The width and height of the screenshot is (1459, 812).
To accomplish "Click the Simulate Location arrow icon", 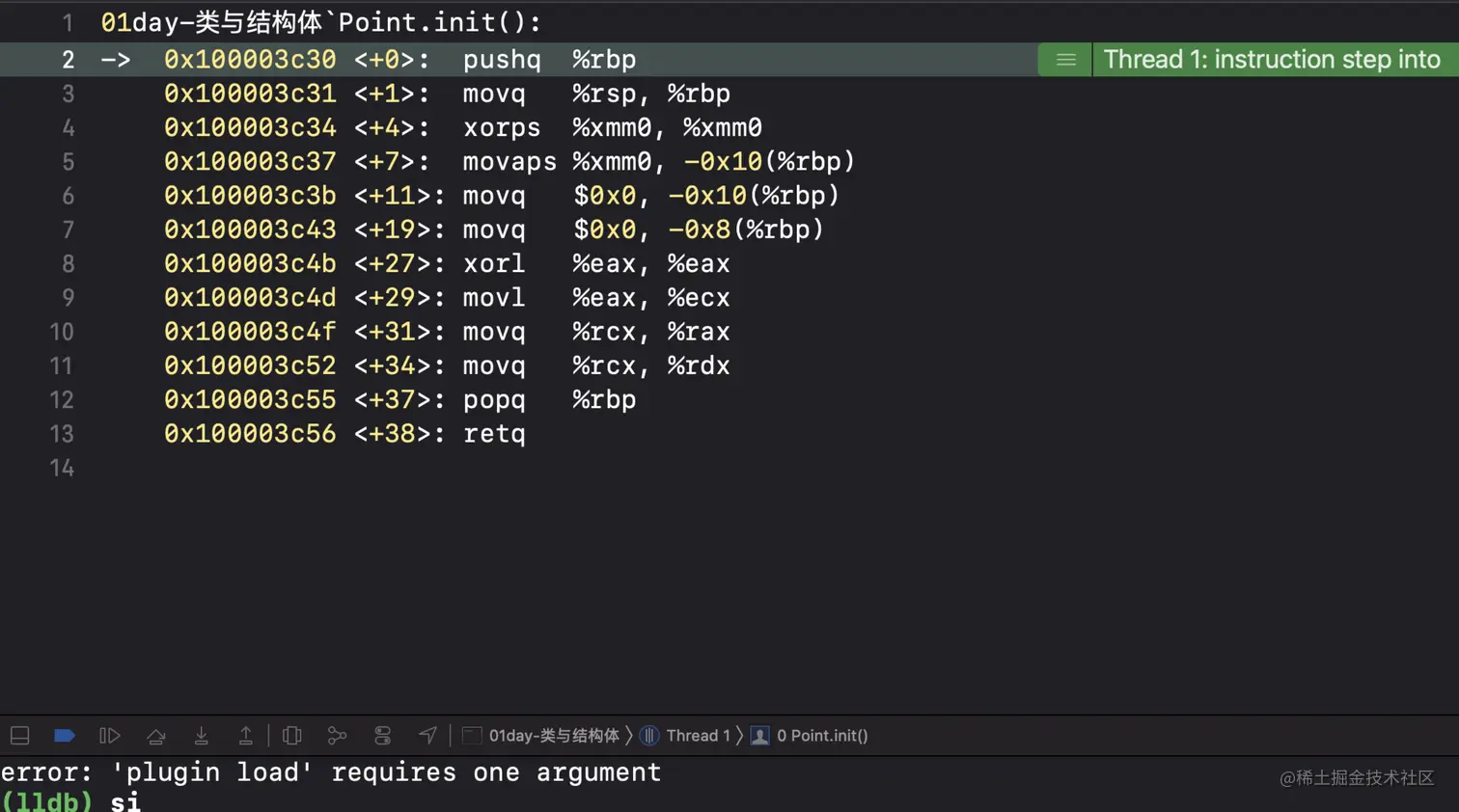I will pos(427,736).
